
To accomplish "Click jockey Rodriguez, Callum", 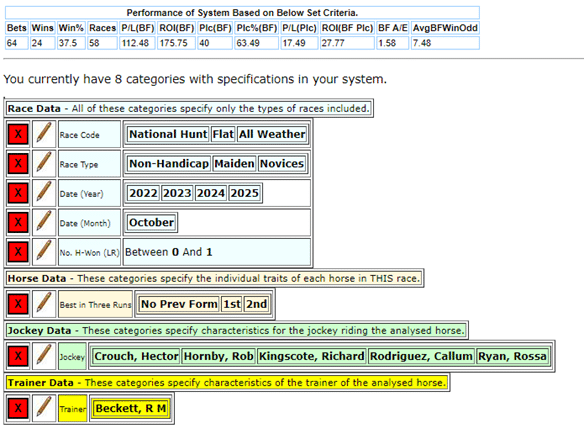I will [x=421, y=356].
